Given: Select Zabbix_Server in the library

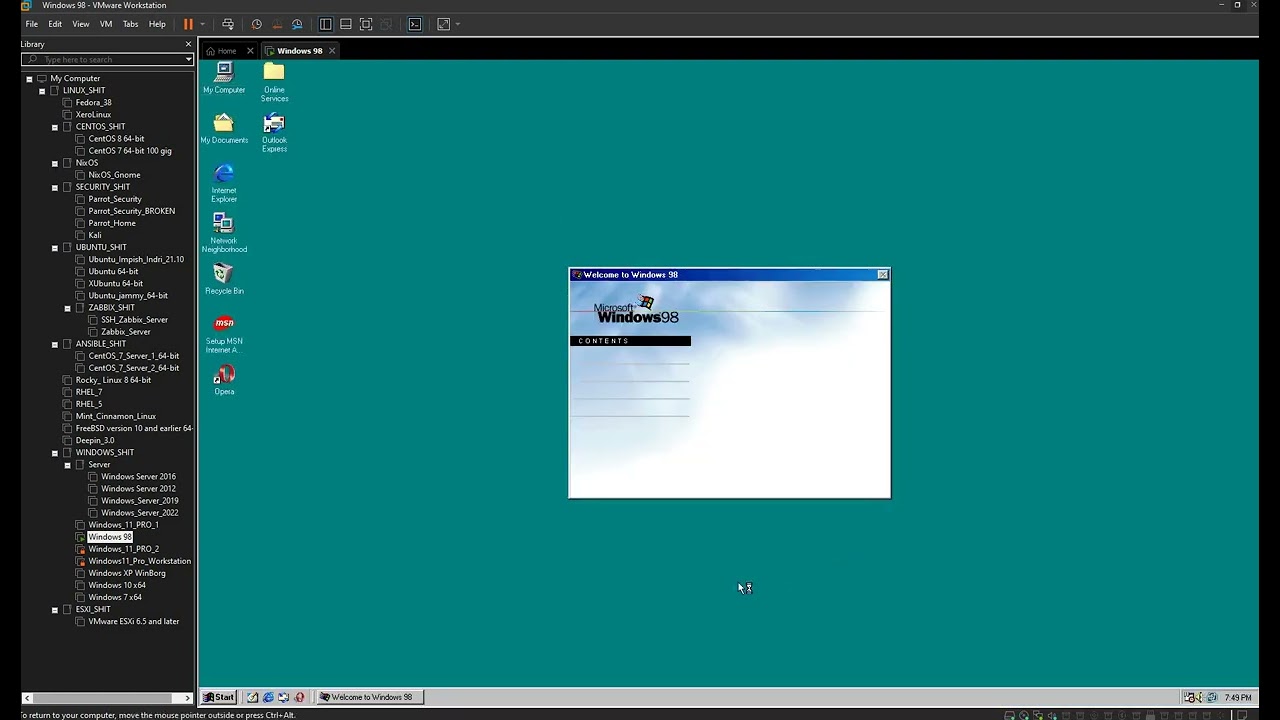Looking at the screenshot, I should (125, 332).
